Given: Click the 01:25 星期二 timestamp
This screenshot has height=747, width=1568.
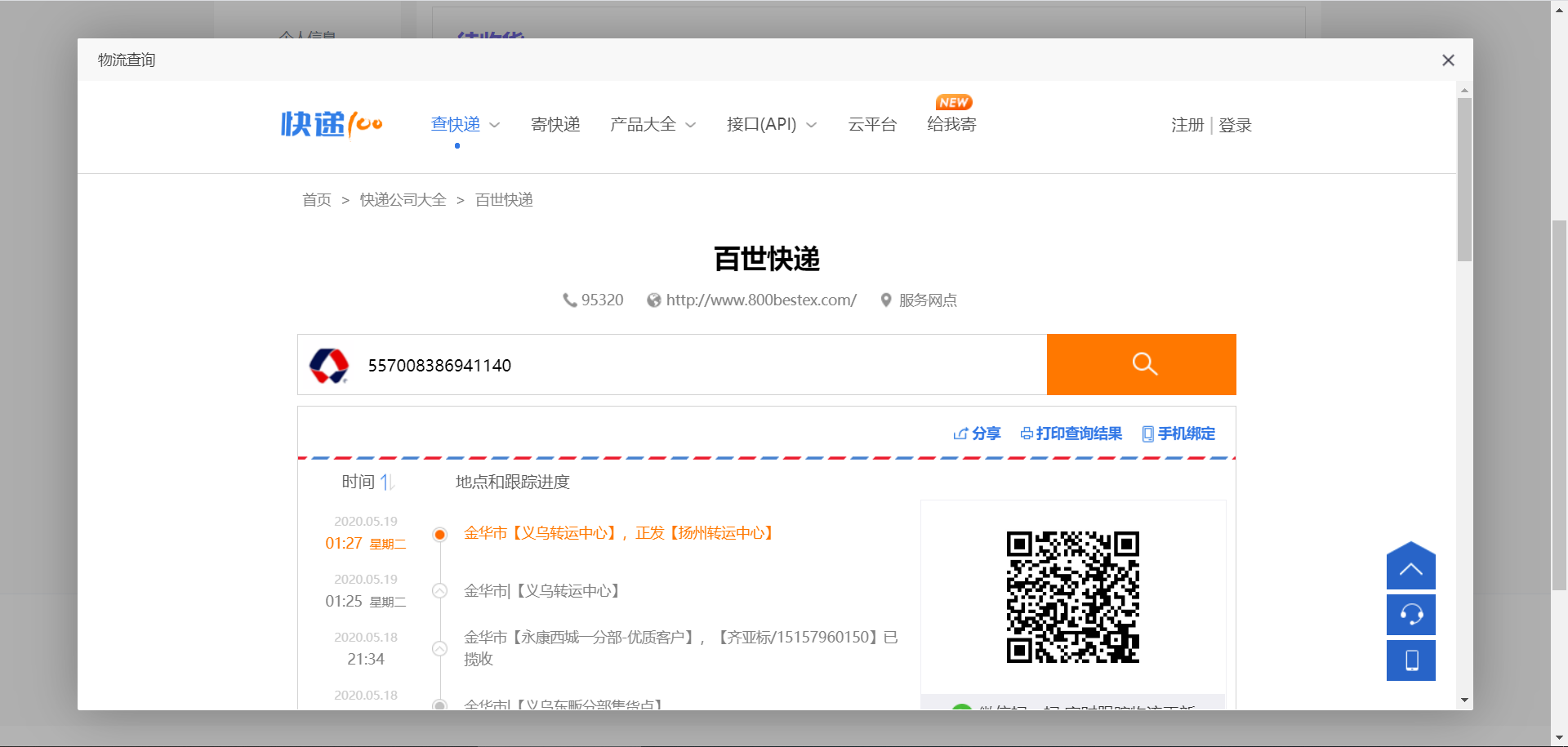Looking at the screenshot, I should [x=365, y=602].
